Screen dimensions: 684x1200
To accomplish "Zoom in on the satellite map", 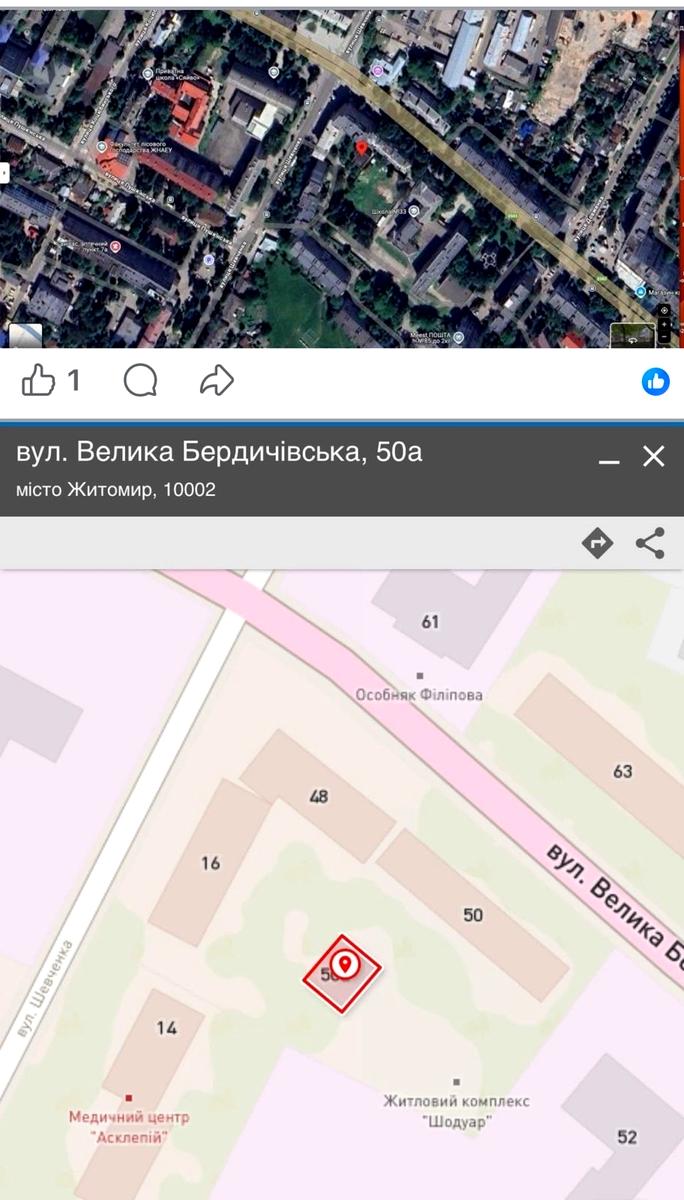I will (x=665, y=324).
